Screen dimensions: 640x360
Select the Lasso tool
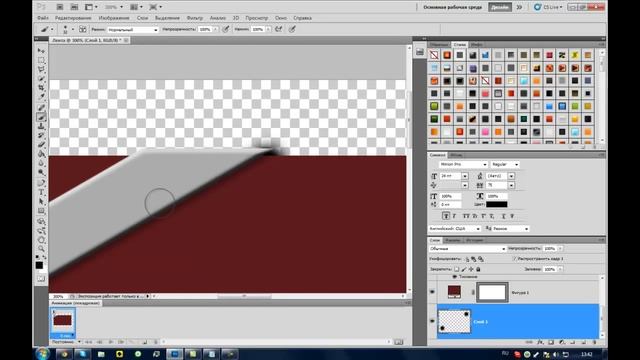pos(41,69)
